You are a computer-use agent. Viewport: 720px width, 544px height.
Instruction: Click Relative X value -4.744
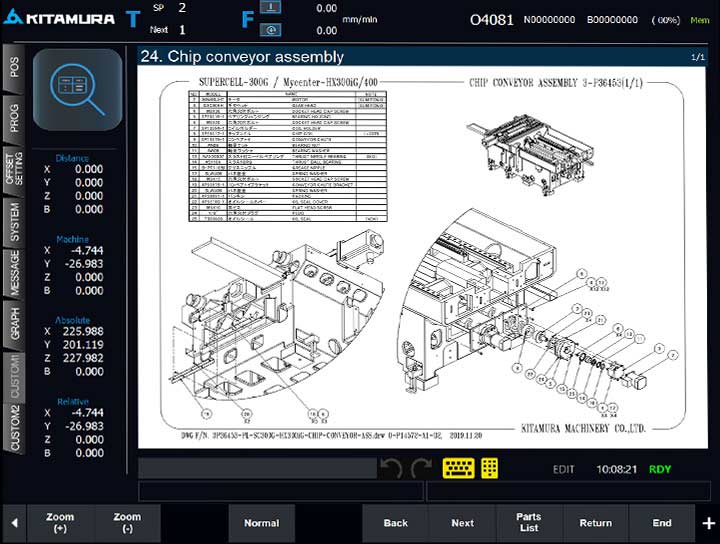pyautogui.click(x=87, y=412)
